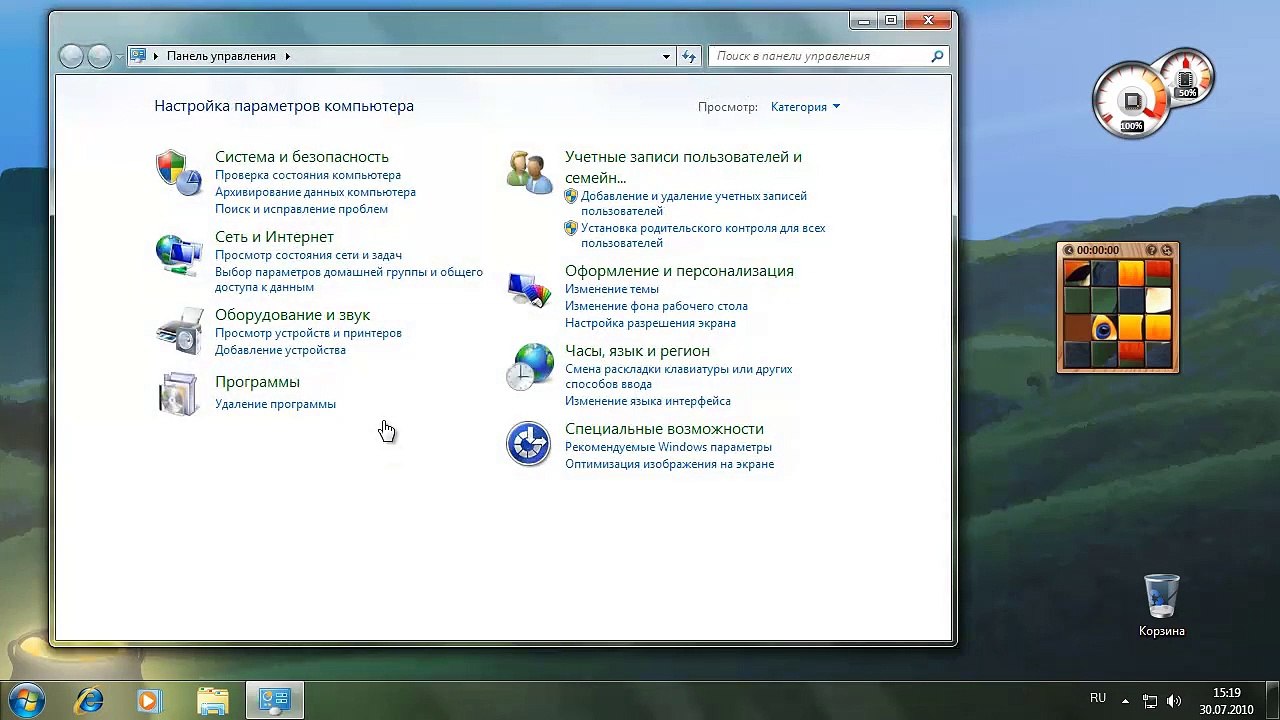Expand the arrow after Панель управления breadcrumb
The height and width of the screenshot is (720, 1280).
[287, 56]
